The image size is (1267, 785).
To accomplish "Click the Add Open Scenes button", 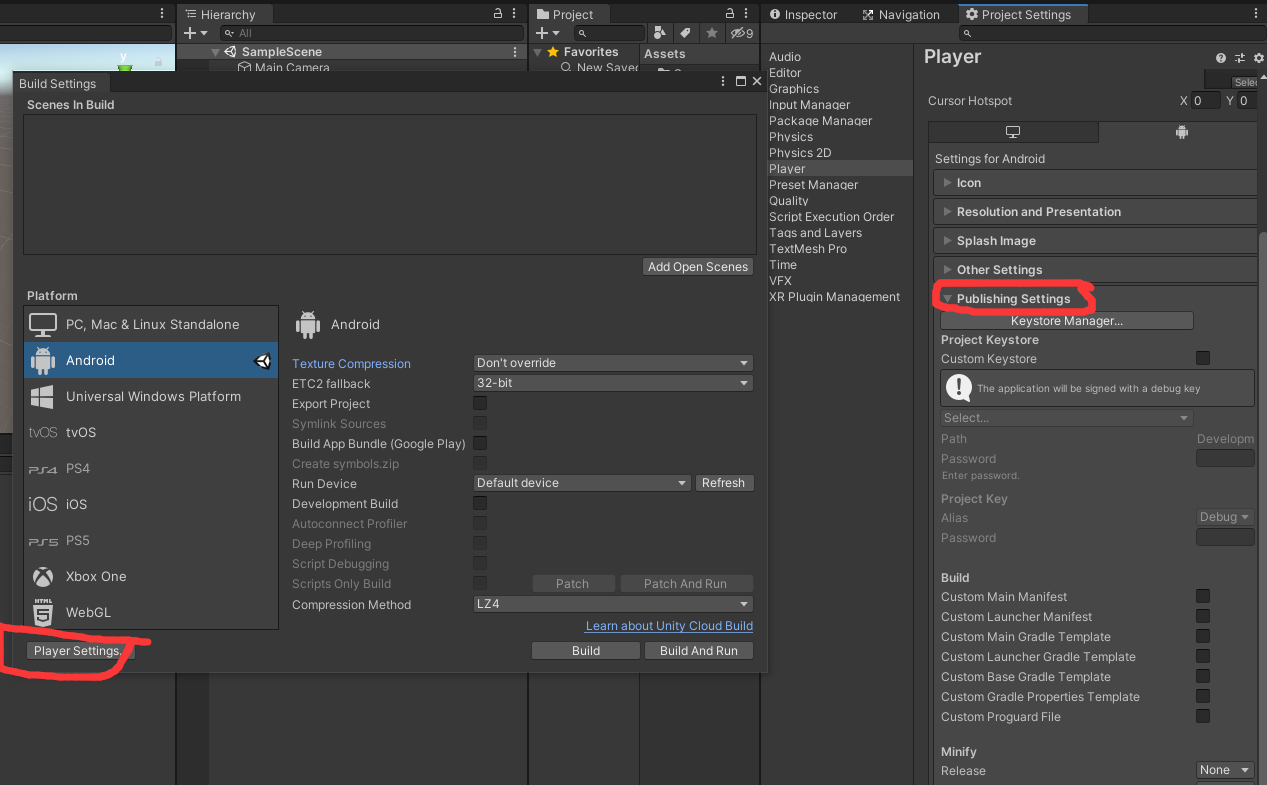I will coord(698,267).
